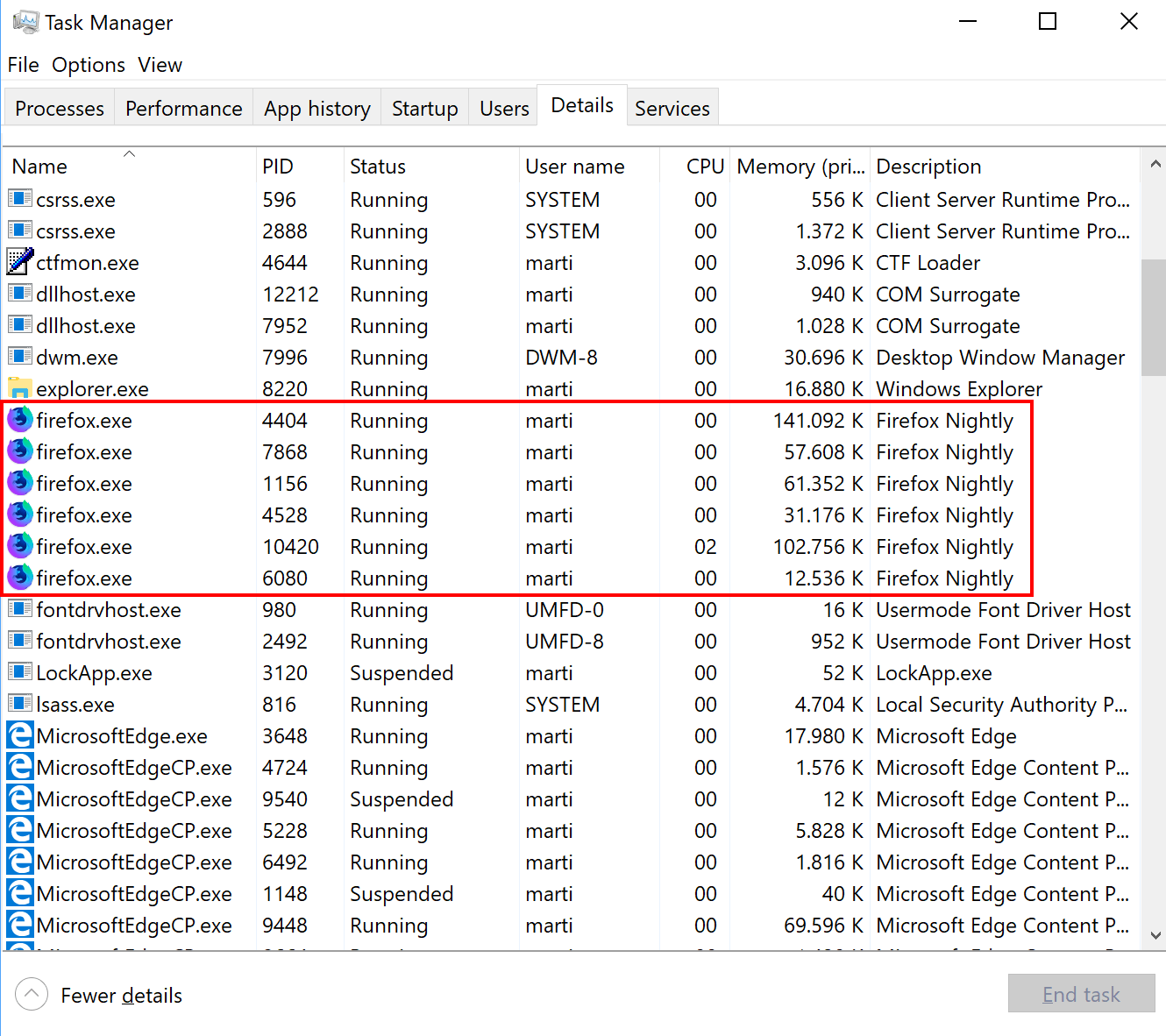Select the Details tab
Viewport: 1166px width, 1036px height.
click(582, 105)
